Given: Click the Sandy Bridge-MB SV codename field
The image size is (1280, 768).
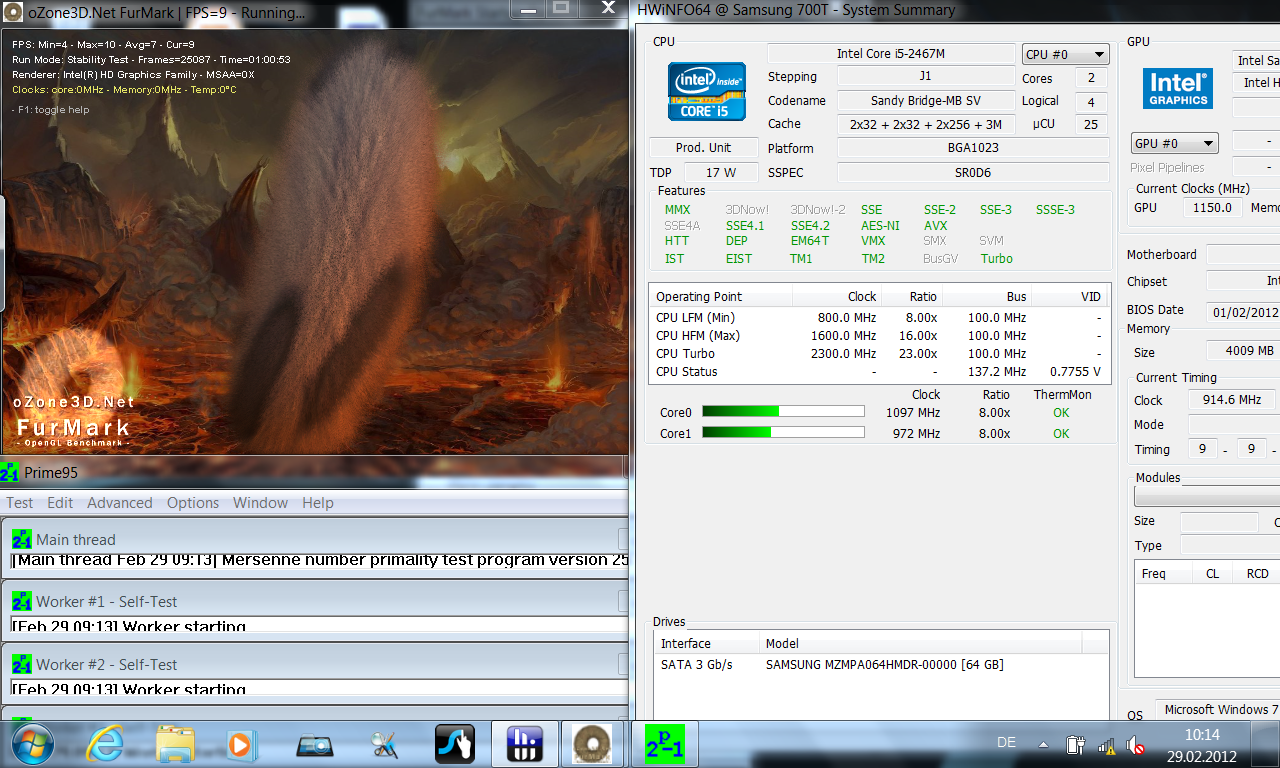Looking at the screenshot, I should coord(926,101).
